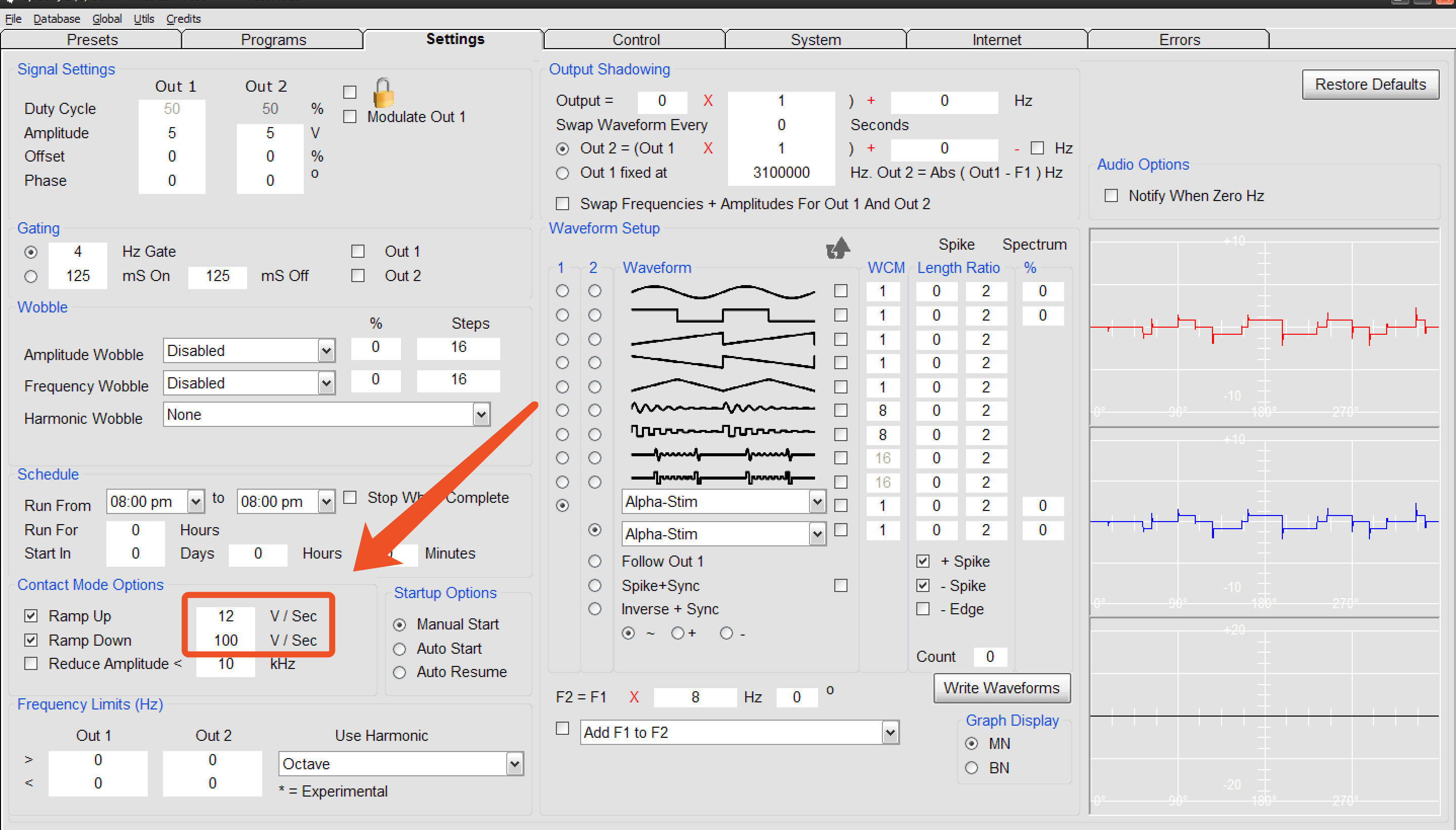Uncheck the Ramp Up option
This screenshot has height=830, width=1456.
31,616
